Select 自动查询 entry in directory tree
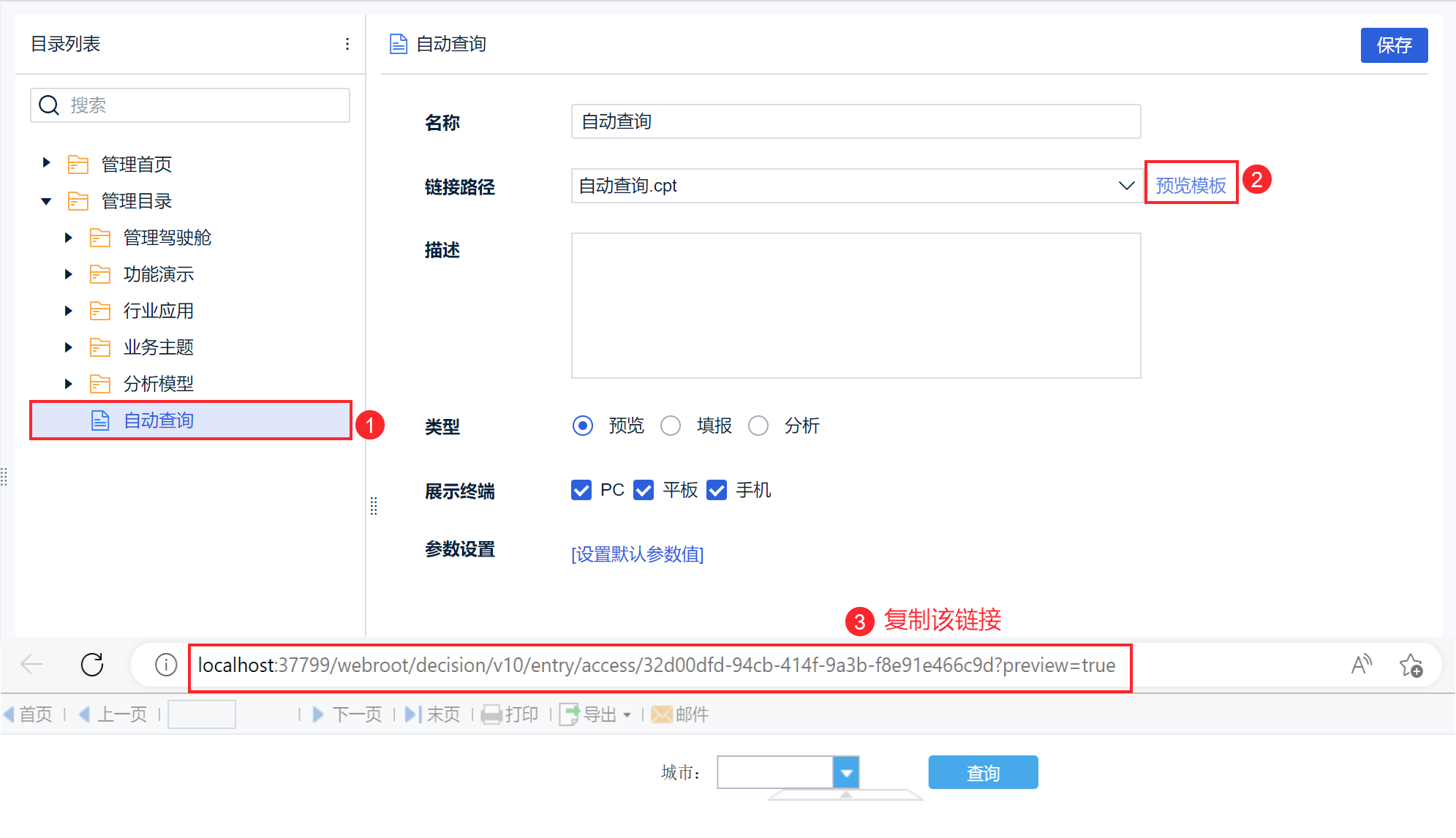1456x838 pixels. pyautogui.click(x=191, y=420)
